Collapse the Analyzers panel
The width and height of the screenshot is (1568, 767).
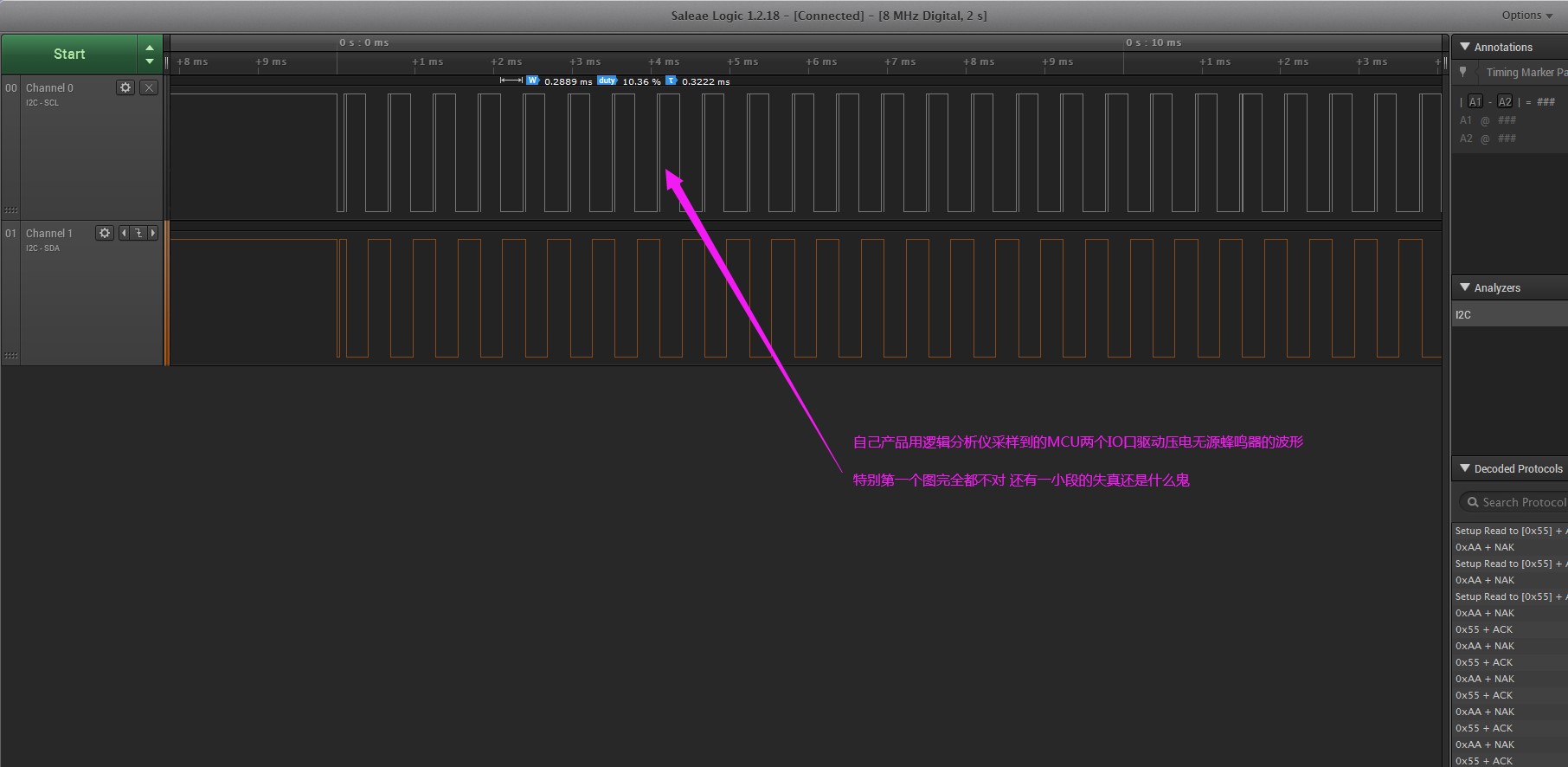[x=1465, y=287]
